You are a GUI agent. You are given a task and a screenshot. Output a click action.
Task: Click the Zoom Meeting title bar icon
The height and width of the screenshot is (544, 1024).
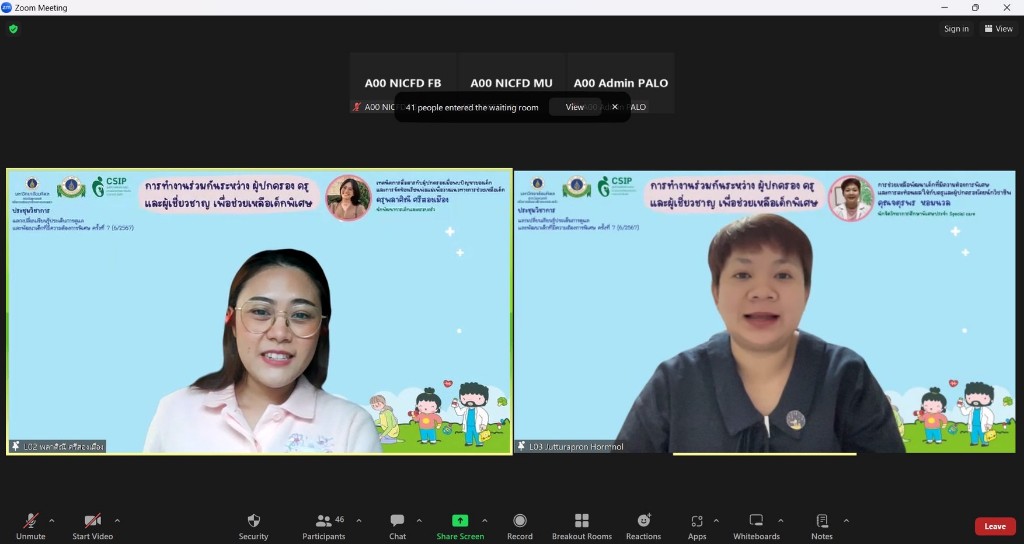pyautogui.click(x=7, y=7)
